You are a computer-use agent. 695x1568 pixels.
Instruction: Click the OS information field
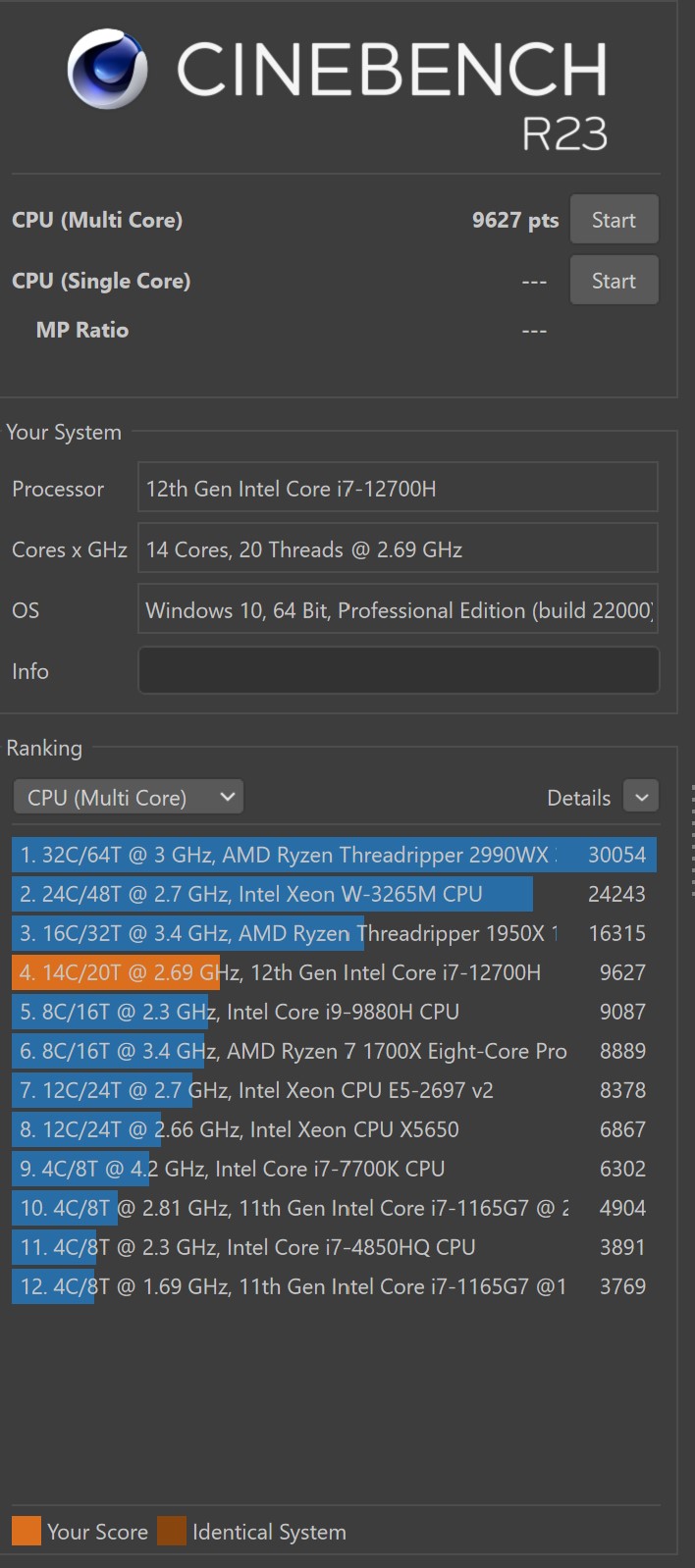coord(398,610)
